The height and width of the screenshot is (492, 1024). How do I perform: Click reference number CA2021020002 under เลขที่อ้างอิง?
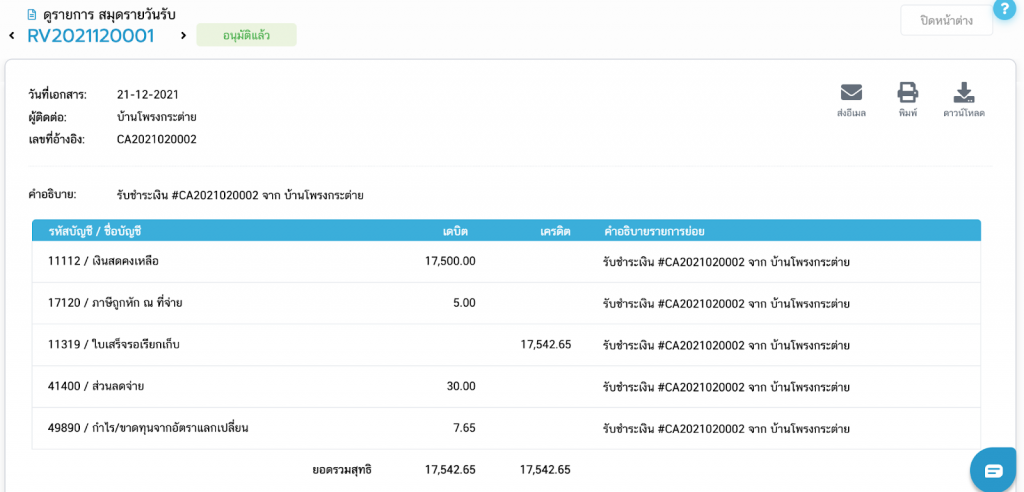click(x=157, y=139)
